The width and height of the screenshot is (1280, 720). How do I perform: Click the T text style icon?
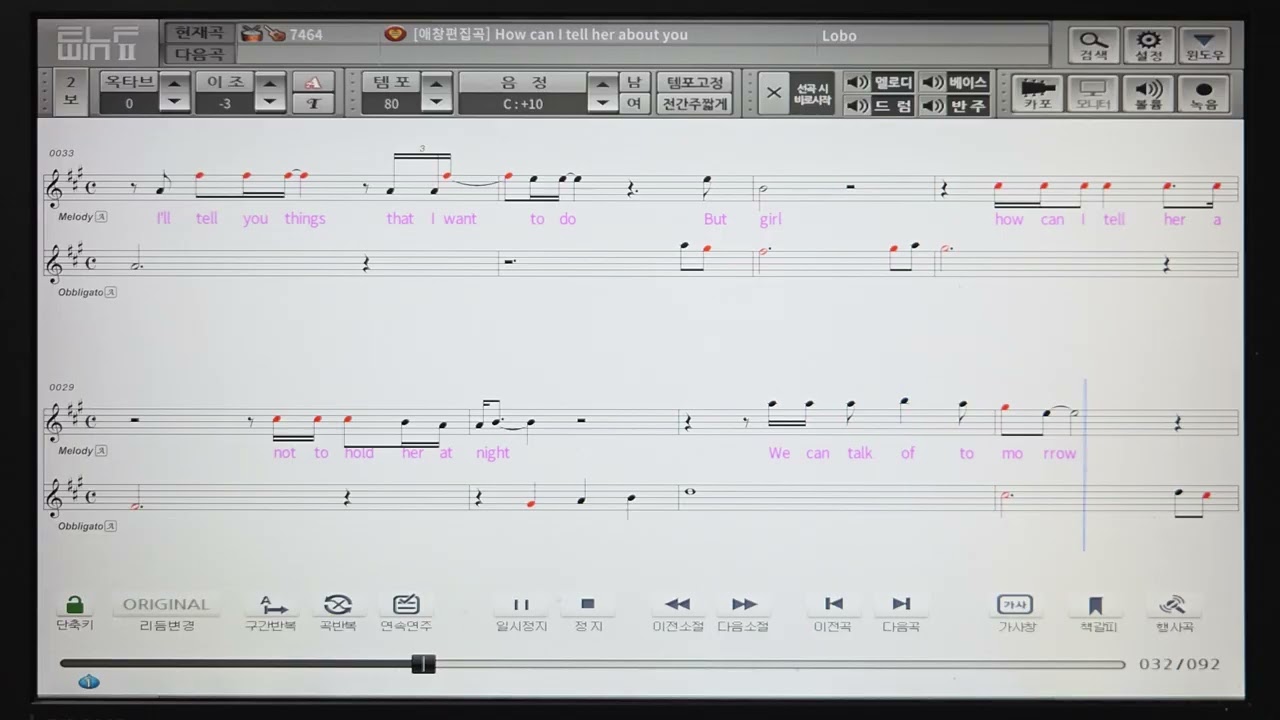click(x=313, y=103)
